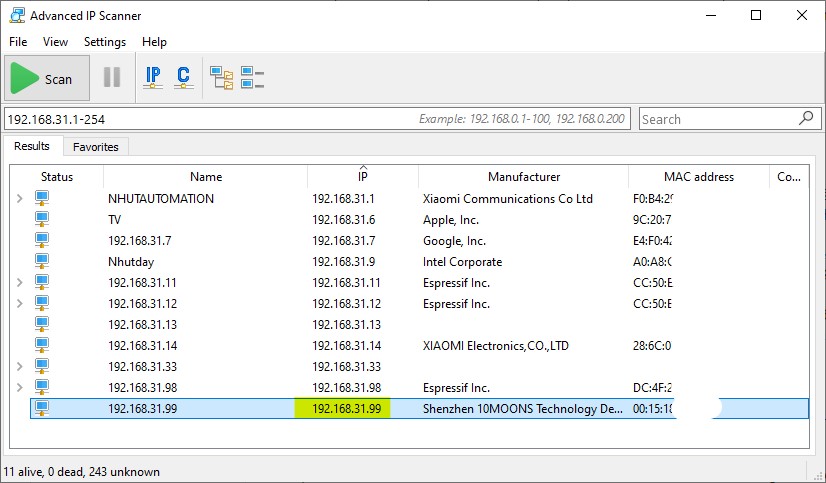Image resolution: width=826 pixels, height=483 pixels.
Task: Select the NHUTAUTOMATION name cell
Action: click(x=161, y=199)
